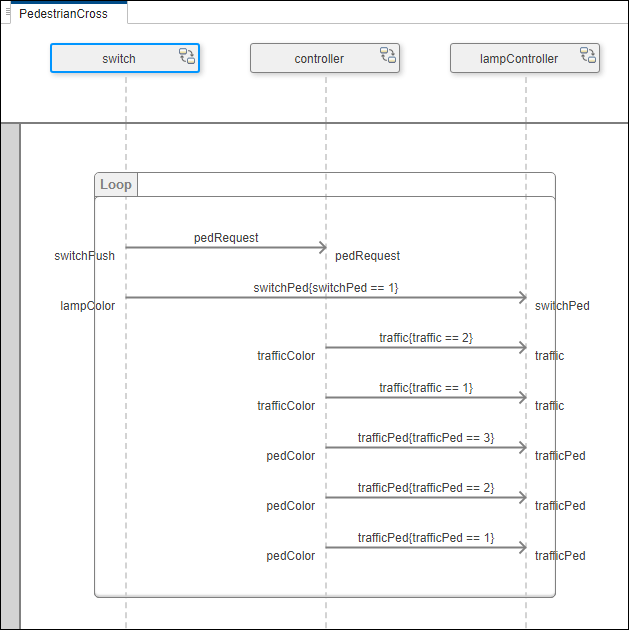Click the switchPush source port label
Screen dimensions: 629x630
click(x=84, y=256)
